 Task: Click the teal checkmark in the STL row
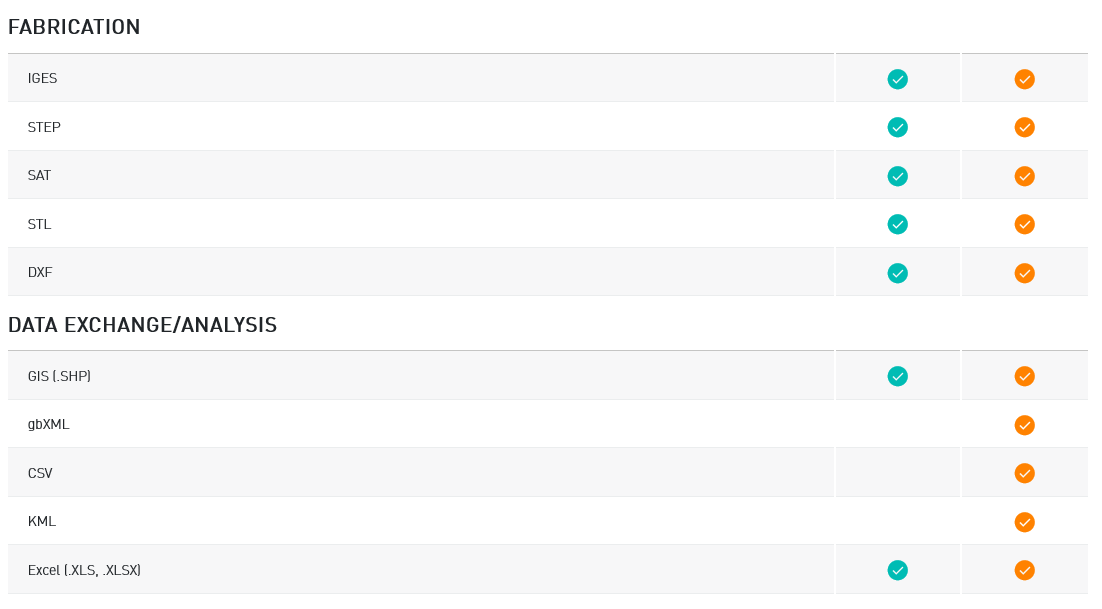897,224
